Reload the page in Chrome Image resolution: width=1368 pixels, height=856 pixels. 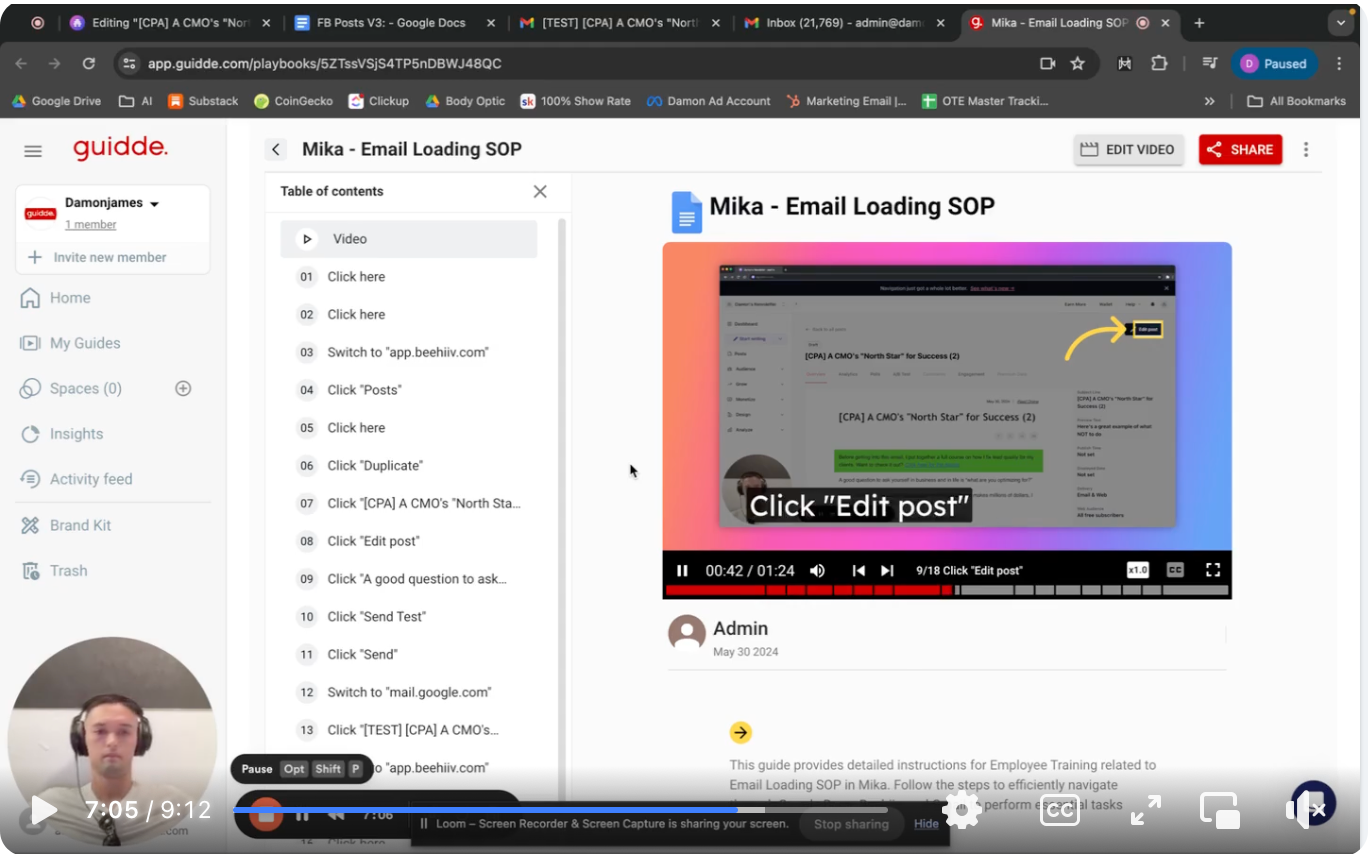[89, 63]
